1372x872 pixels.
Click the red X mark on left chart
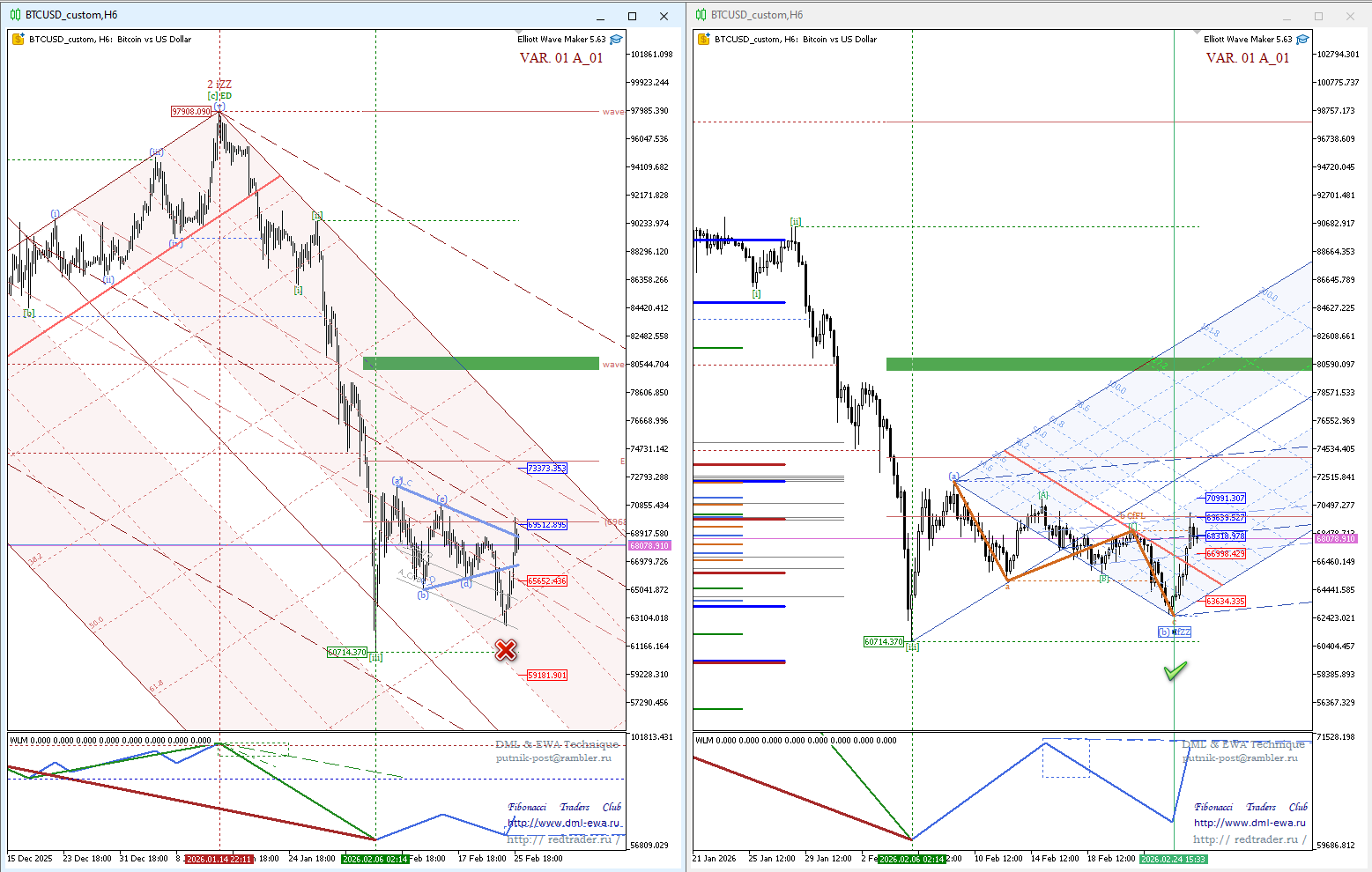[505, 650]
